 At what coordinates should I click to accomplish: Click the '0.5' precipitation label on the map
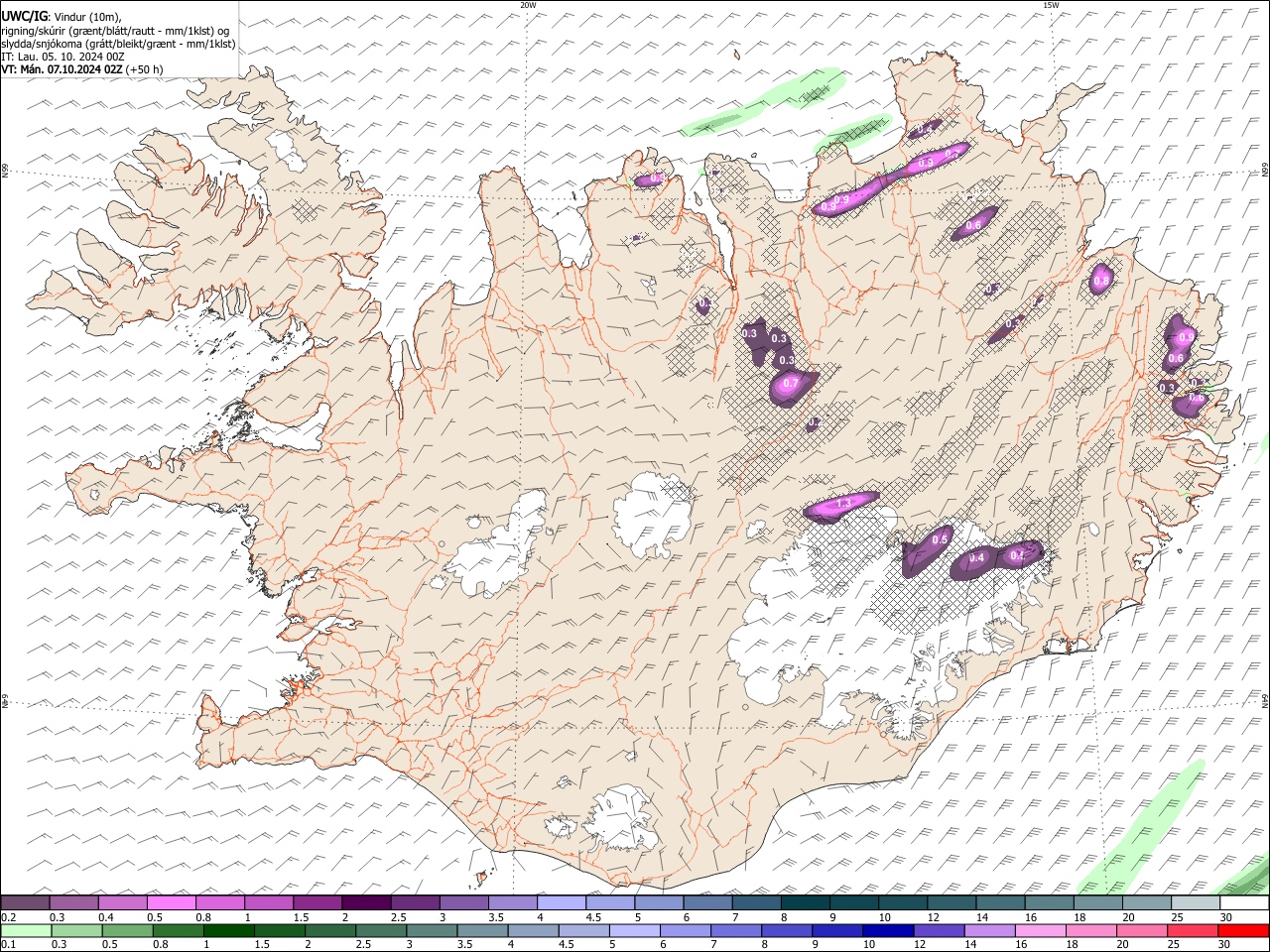[x=942, y=538]
